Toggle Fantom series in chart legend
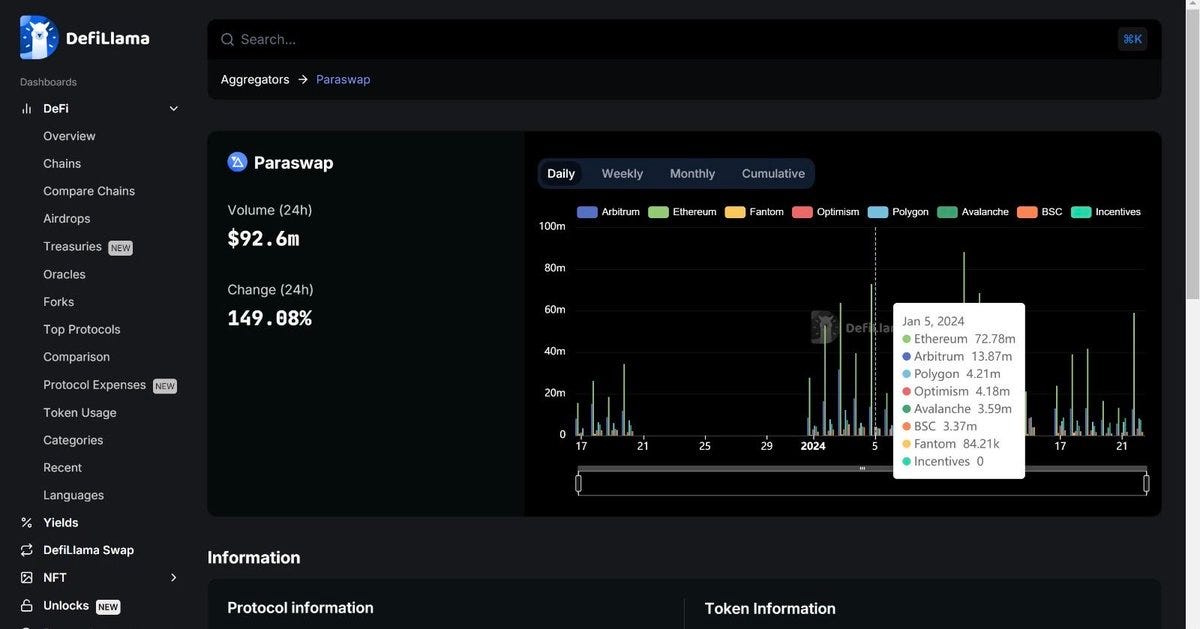1200x629 pixels. [754, 212]
